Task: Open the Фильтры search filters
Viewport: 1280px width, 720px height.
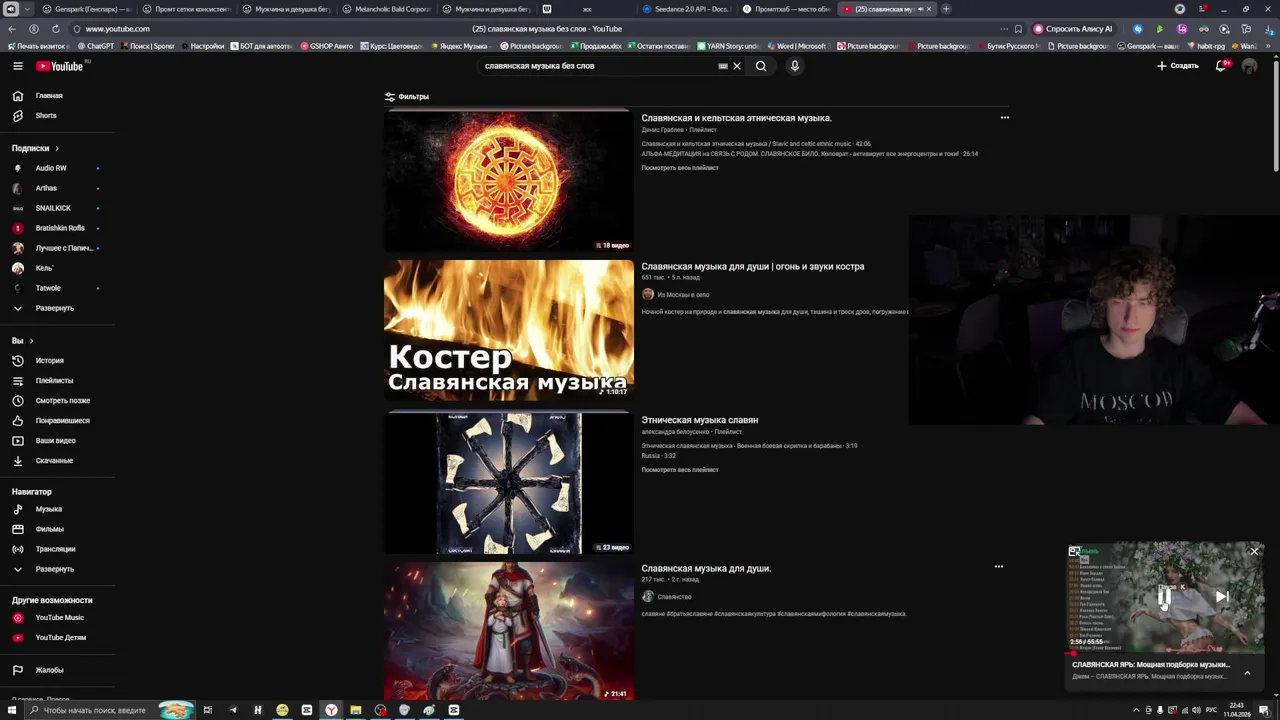Action: [x=406, y=97]
